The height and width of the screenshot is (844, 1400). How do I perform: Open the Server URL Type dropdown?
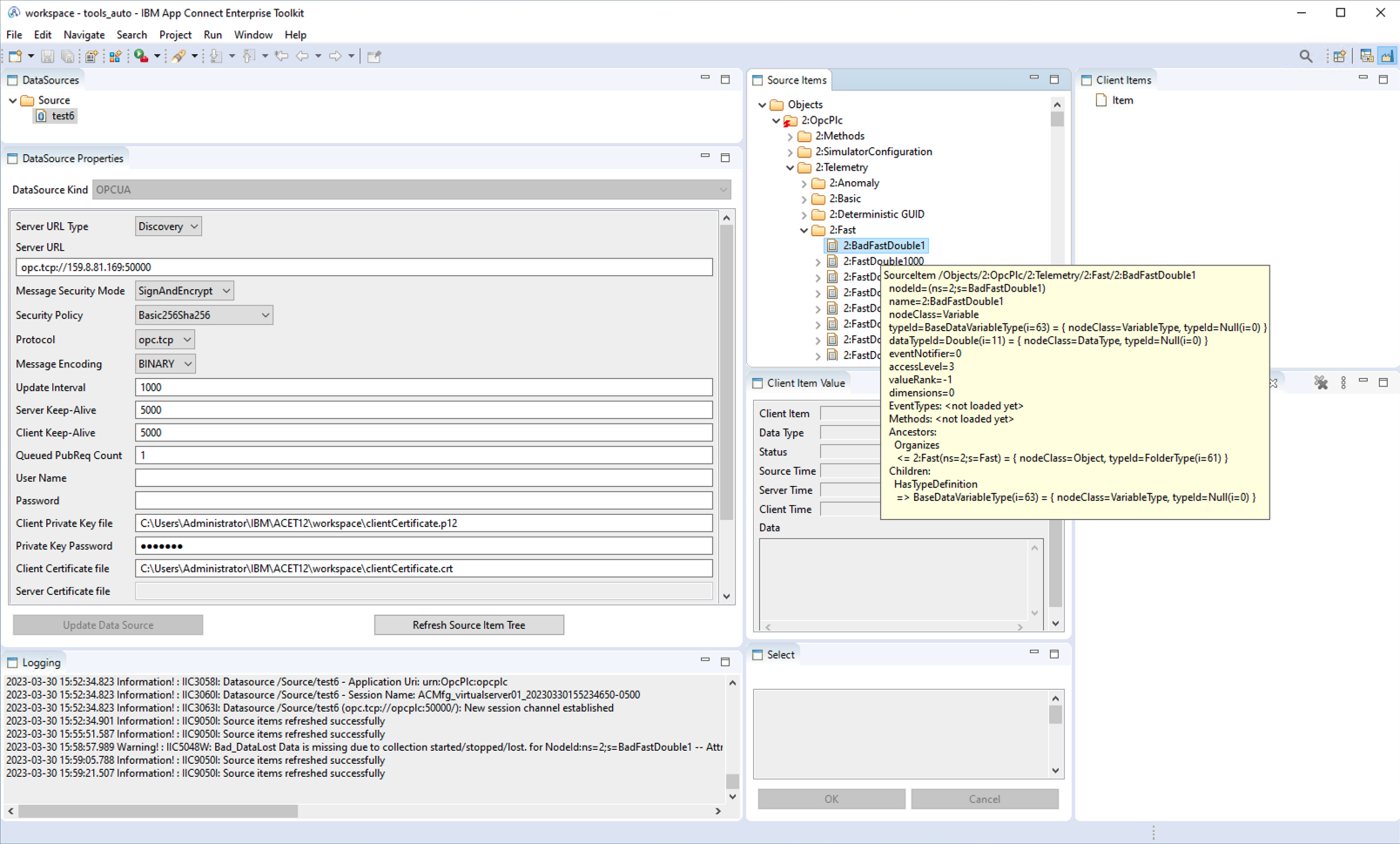(x=168, y=226)
